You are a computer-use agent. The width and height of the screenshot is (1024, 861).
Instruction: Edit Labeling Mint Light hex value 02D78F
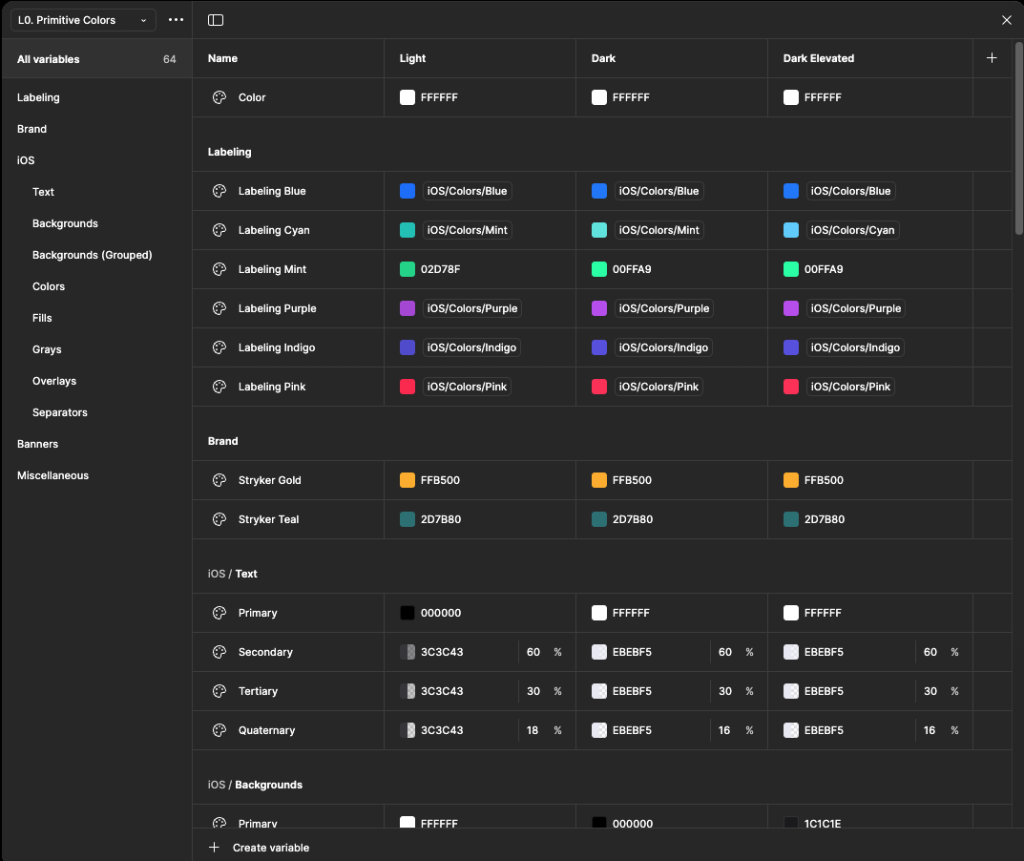click(x=440, y=269)
